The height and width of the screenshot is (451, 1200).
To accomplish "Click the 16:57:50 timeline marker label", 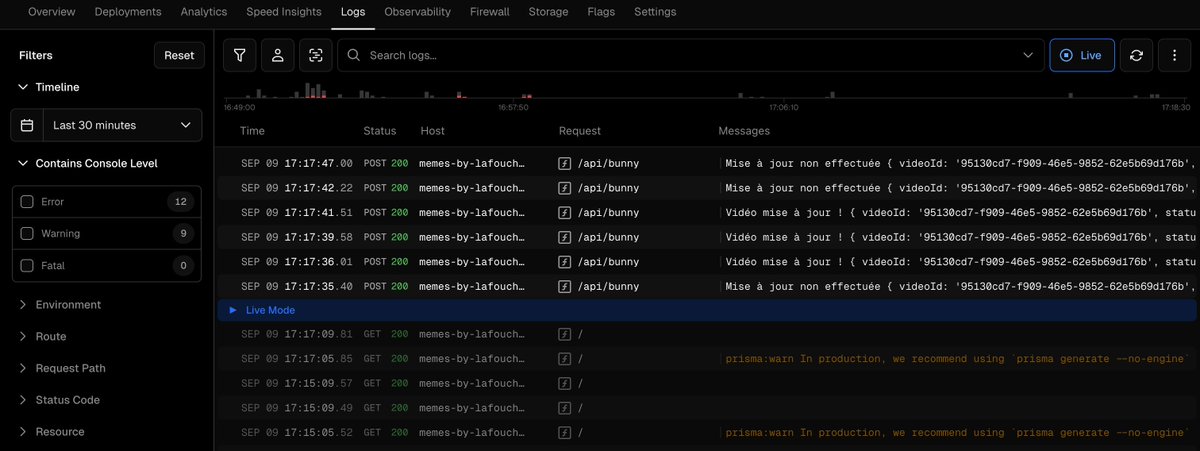I will click(x=513, y=107).
